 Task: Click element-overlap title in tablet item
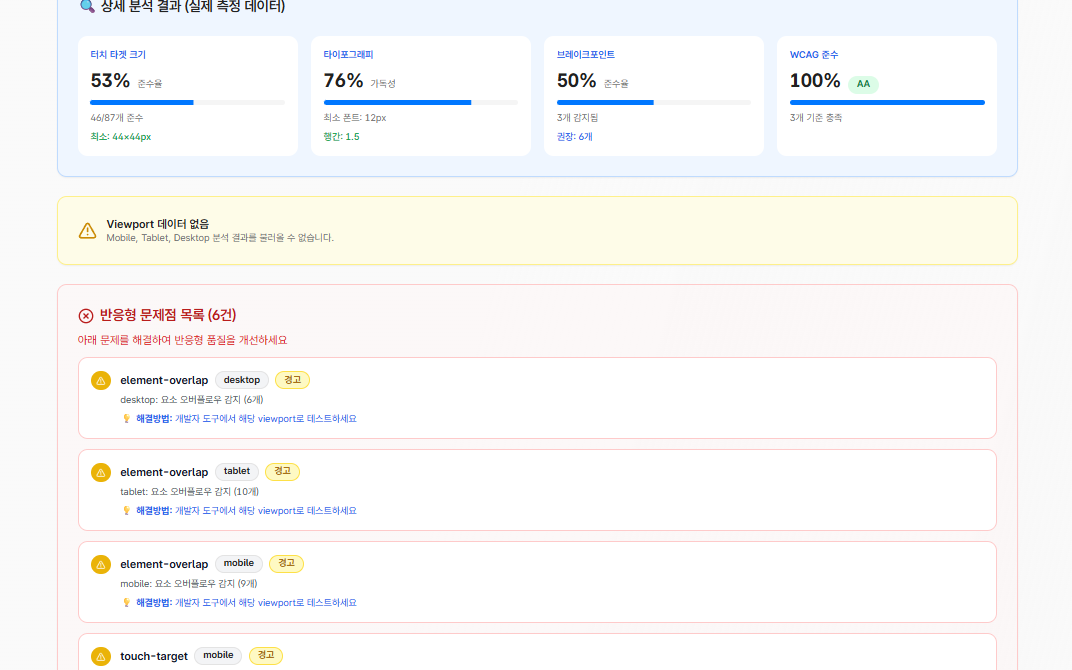pyautogui.click(x=164, y=472)
